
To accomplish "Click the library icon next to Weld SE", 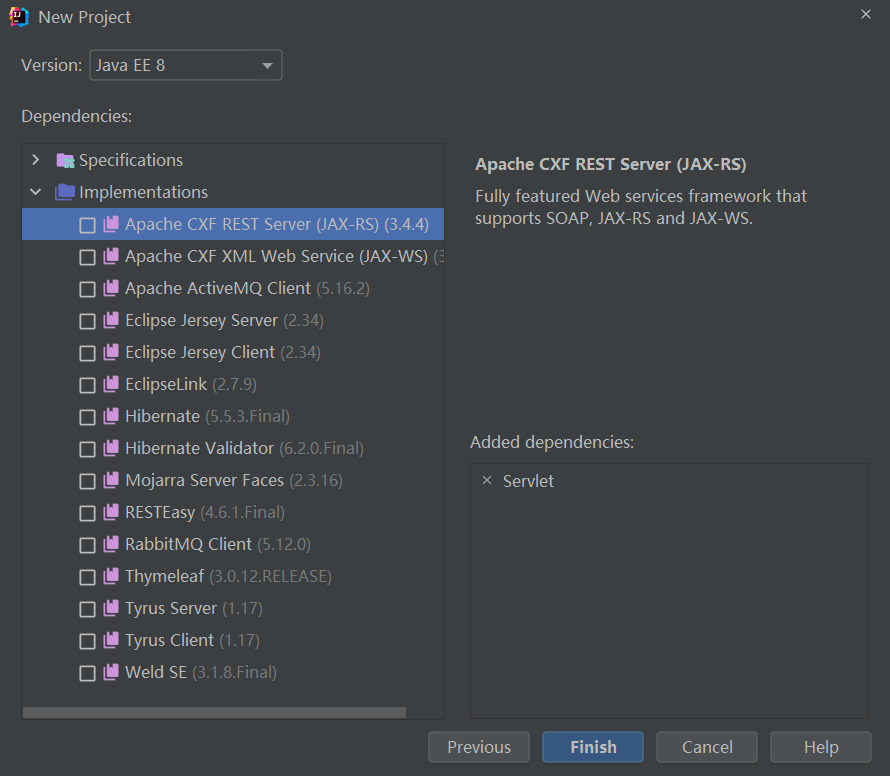I will click(111, 672).
